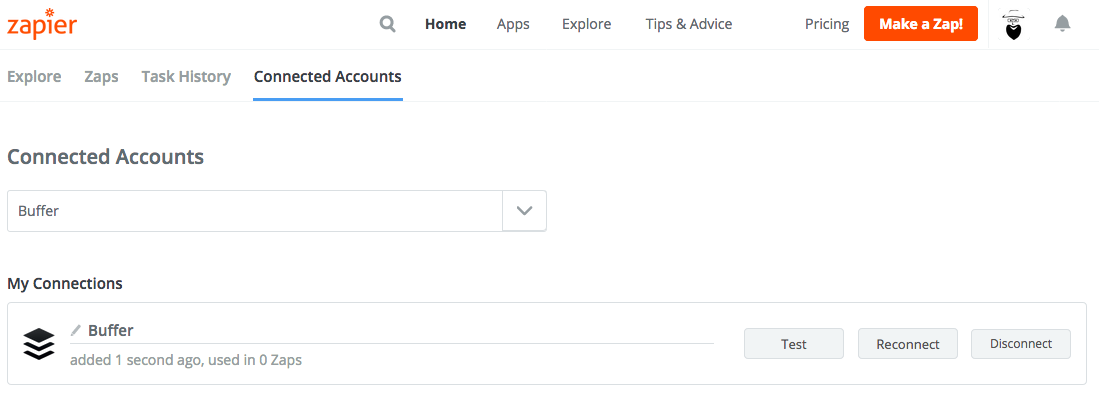Show notifications via the bell icon
The height and width of the screenshot is (400, 1099).
coord(1063,24)
